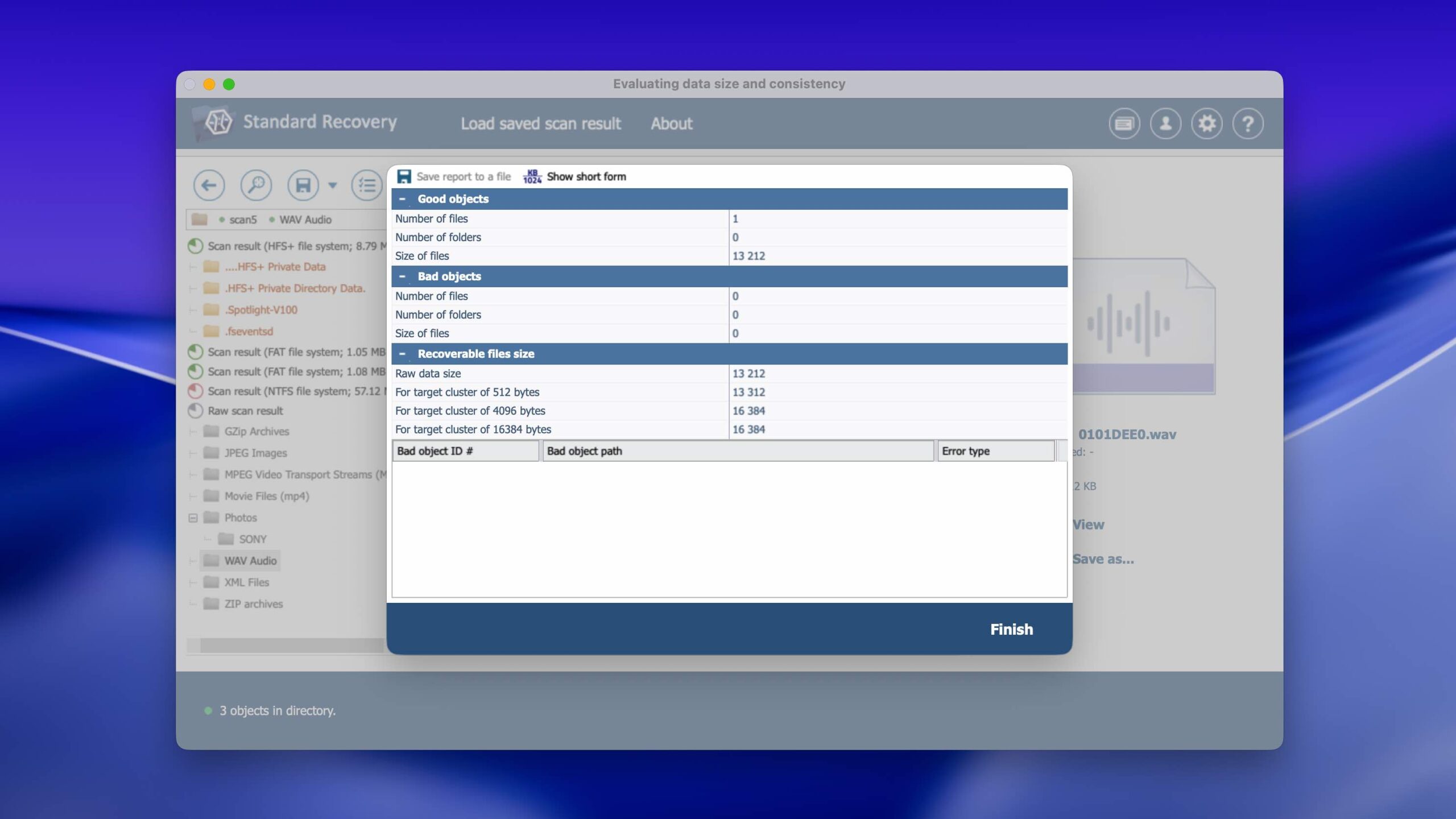Image resolution: width=1456 pixels, height=819 pixels.
Task: Click the floppy disk save icon
Action: coord(303,185)
